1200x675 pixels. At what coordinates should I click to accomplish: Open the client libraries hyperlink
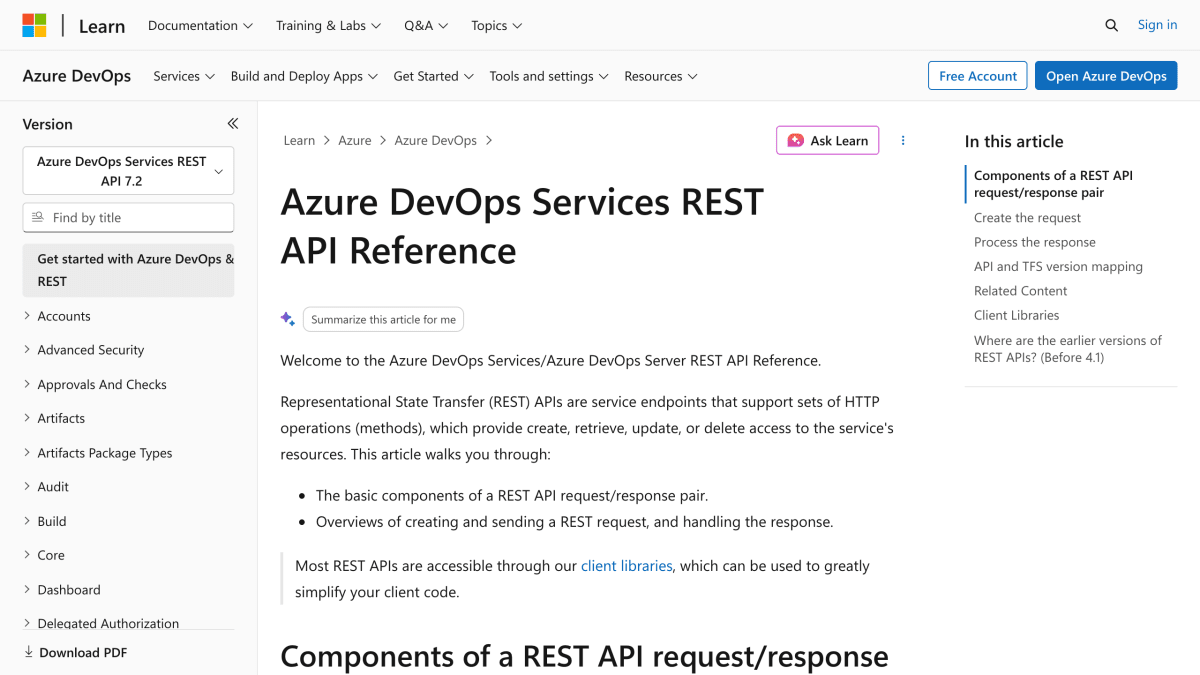tap(626, 566)
